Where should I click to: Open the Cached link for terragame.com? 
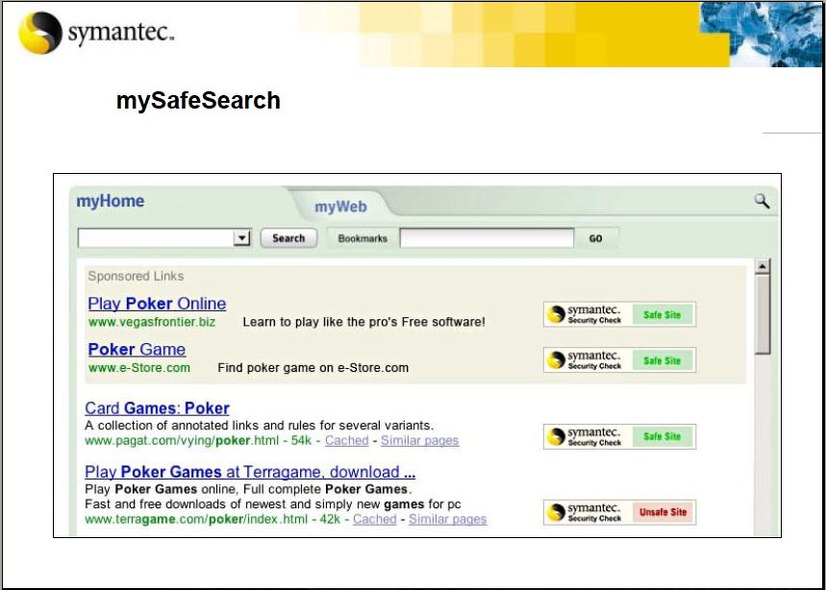coord(375,519)
